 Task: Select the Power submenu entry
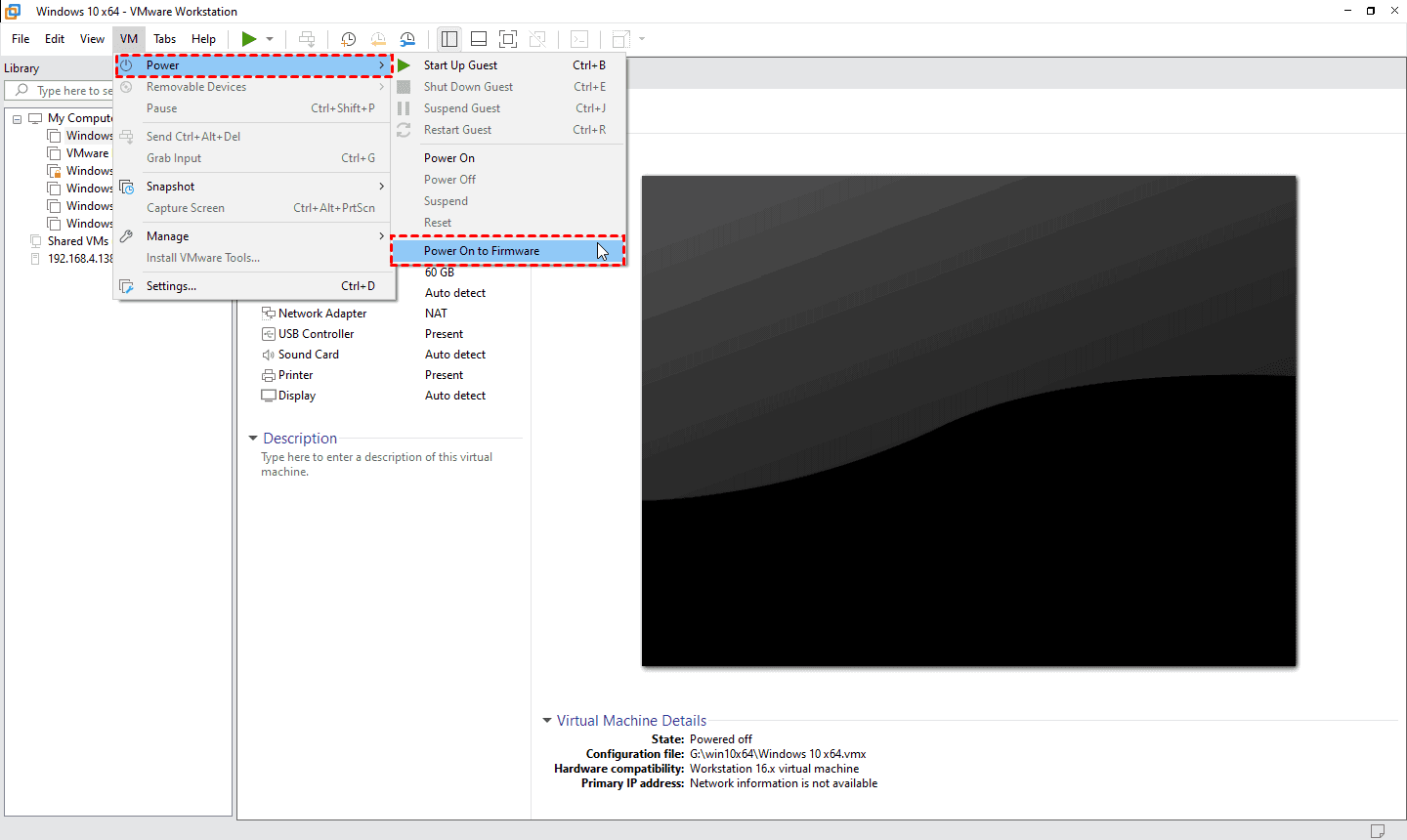pos(254,65)
